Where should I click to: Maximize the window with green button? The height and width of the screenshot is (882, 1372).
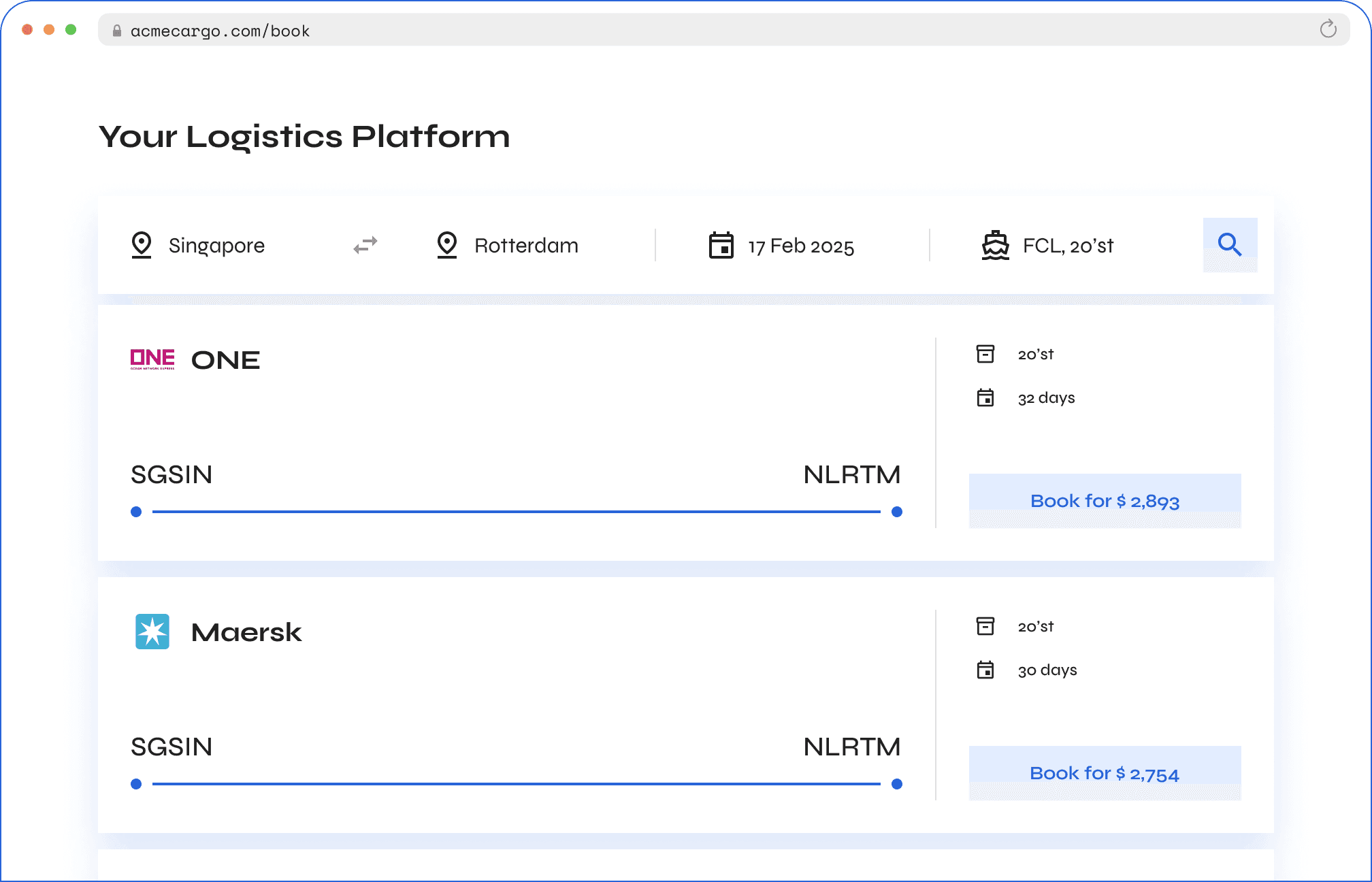(71, 29)
